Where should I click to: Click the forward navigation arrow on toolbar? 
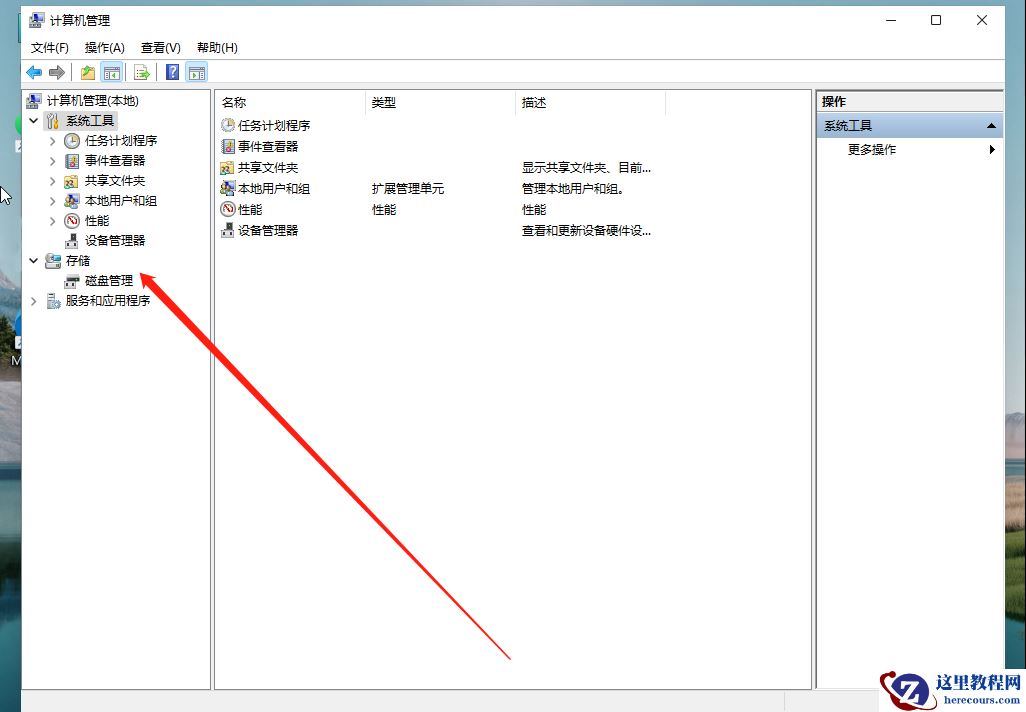[57, 71]
